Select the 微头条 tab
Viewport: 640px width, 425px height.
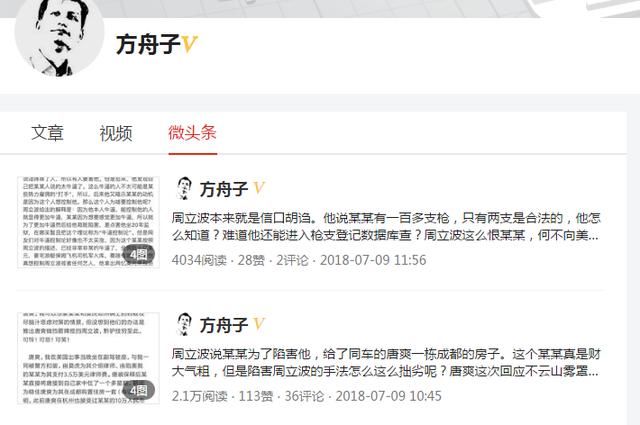point(192,133)
